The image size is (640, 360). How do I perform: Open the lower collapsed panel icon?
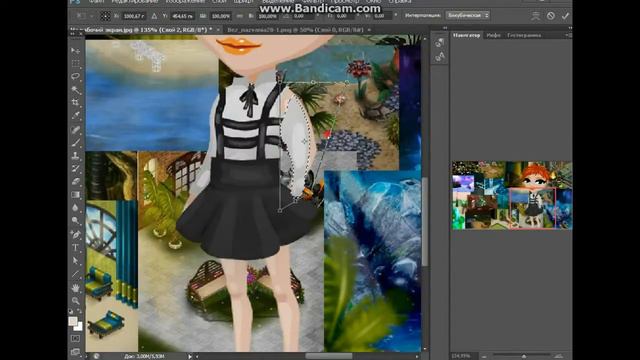(x=440, y=57)
